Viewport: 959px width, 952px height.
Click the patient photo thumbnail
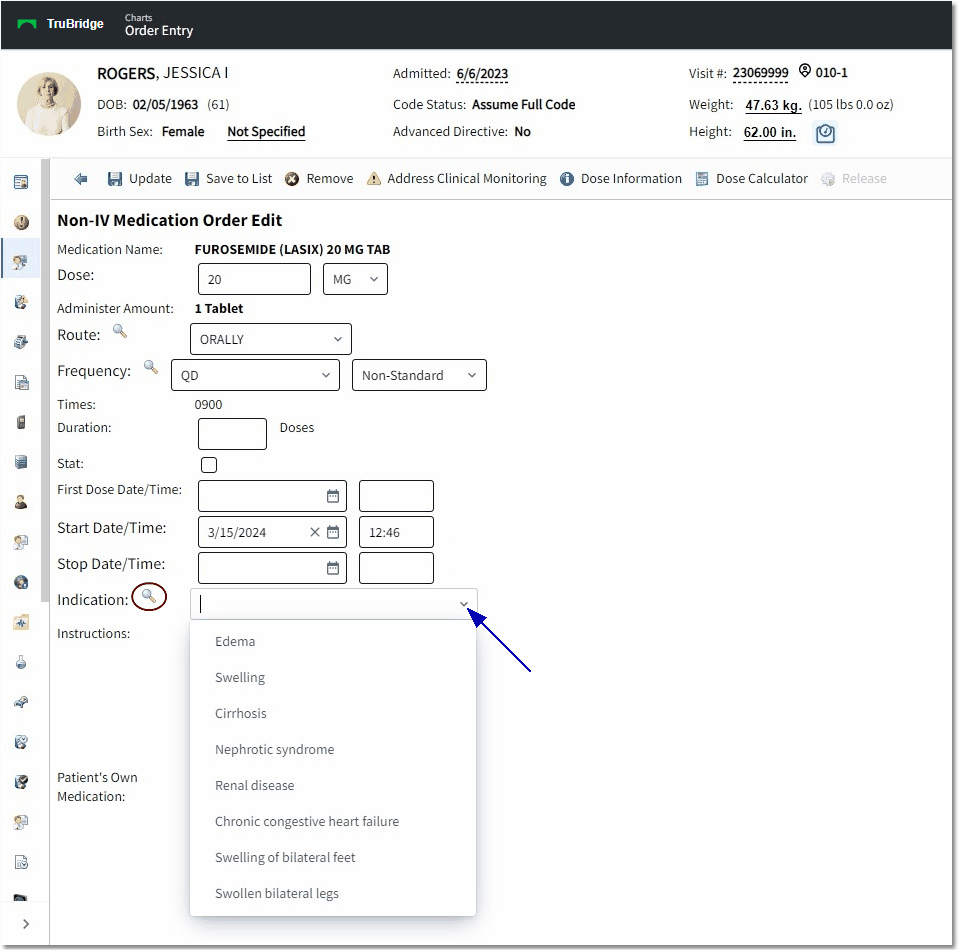point(49,104)
